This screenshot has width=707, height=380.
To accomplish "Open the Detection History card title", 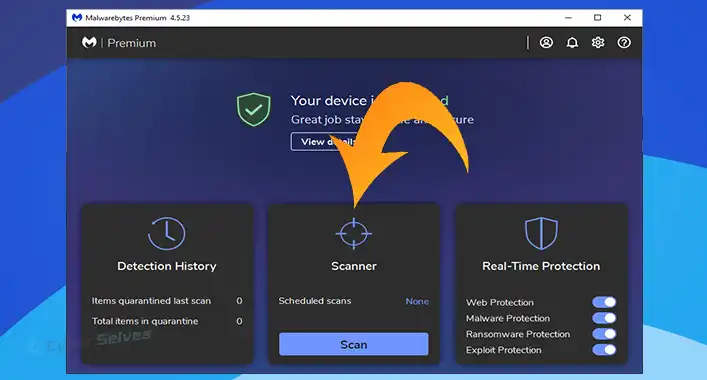I will (167, 266).
